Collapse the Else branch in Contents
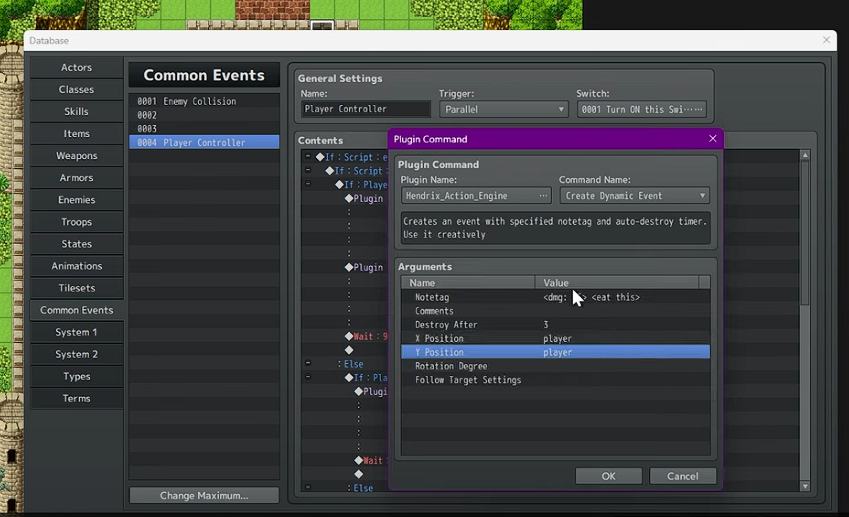849x517 pixels. coord(308,364)
